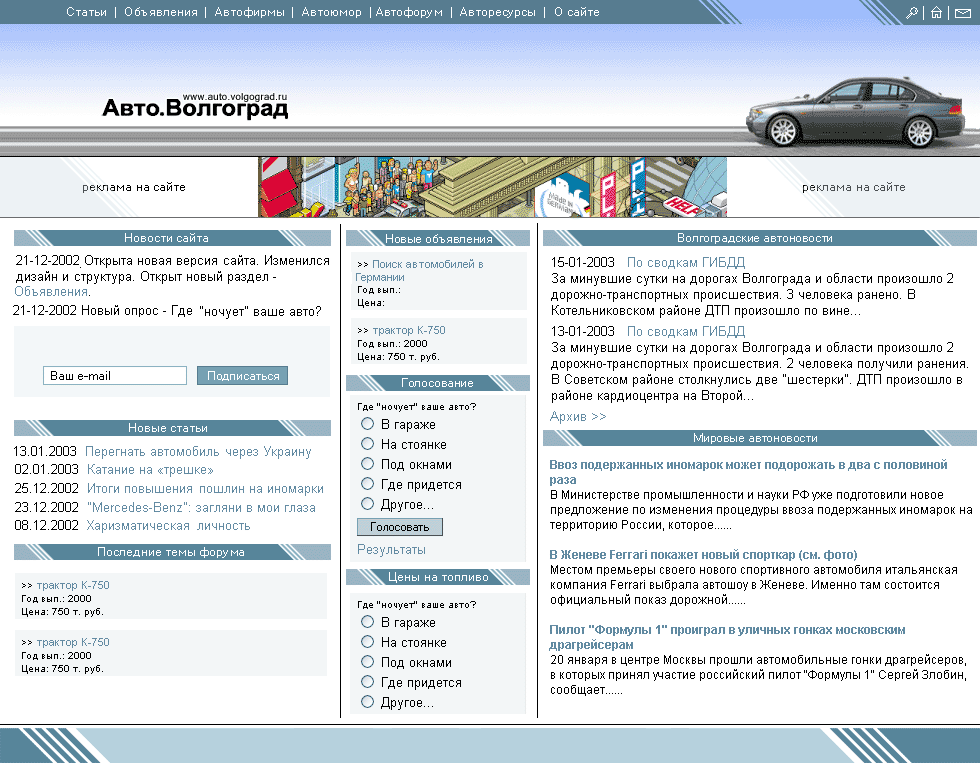Viewport: 980px width, 764px height.
Task: Open article Итоги повышения пошлин на иномарки
Action: 205,488
